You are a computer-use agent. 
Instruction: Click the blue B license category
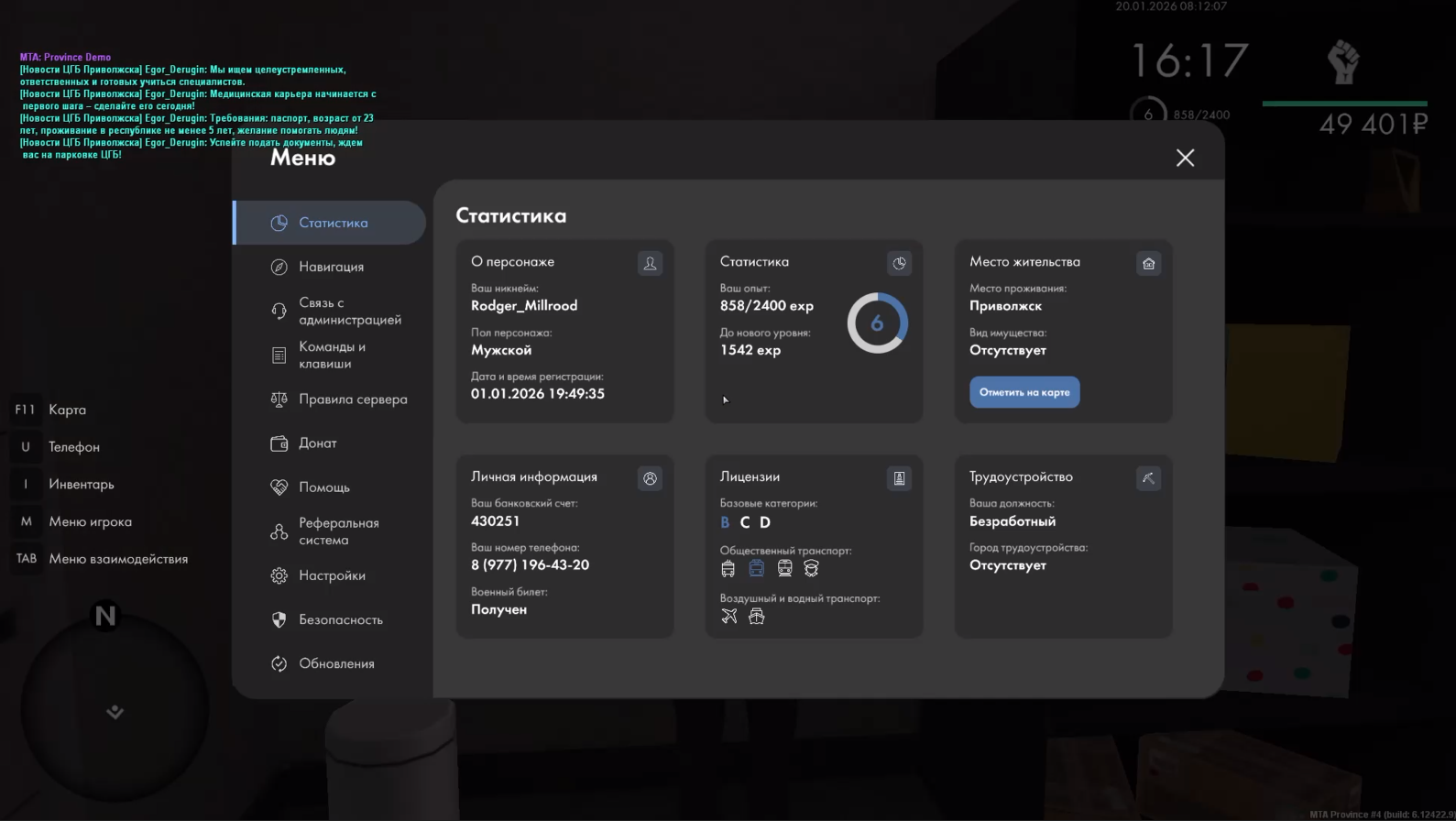pyautogui.click(x=725, y=522)
